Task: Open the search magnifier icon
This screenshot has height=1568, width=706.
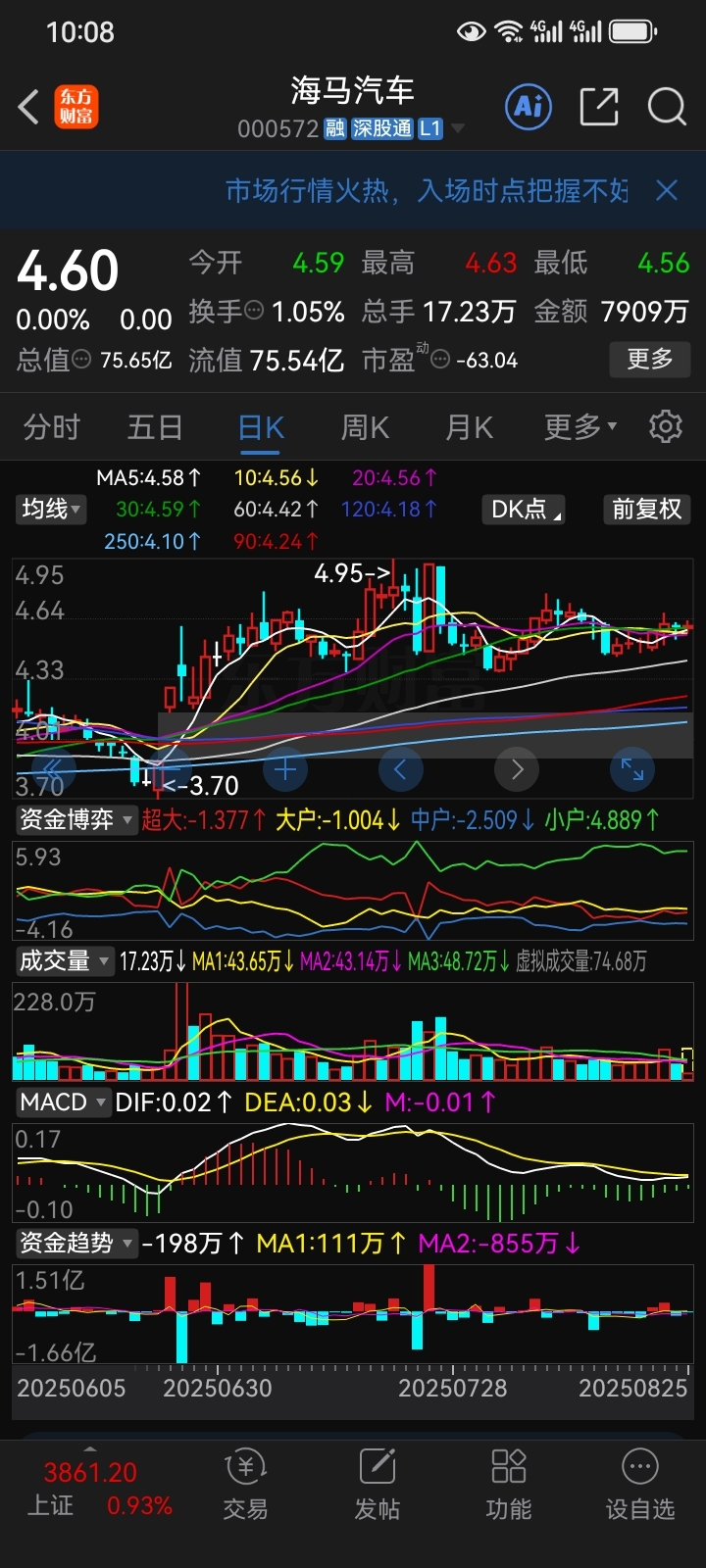Action: point(667,107)
